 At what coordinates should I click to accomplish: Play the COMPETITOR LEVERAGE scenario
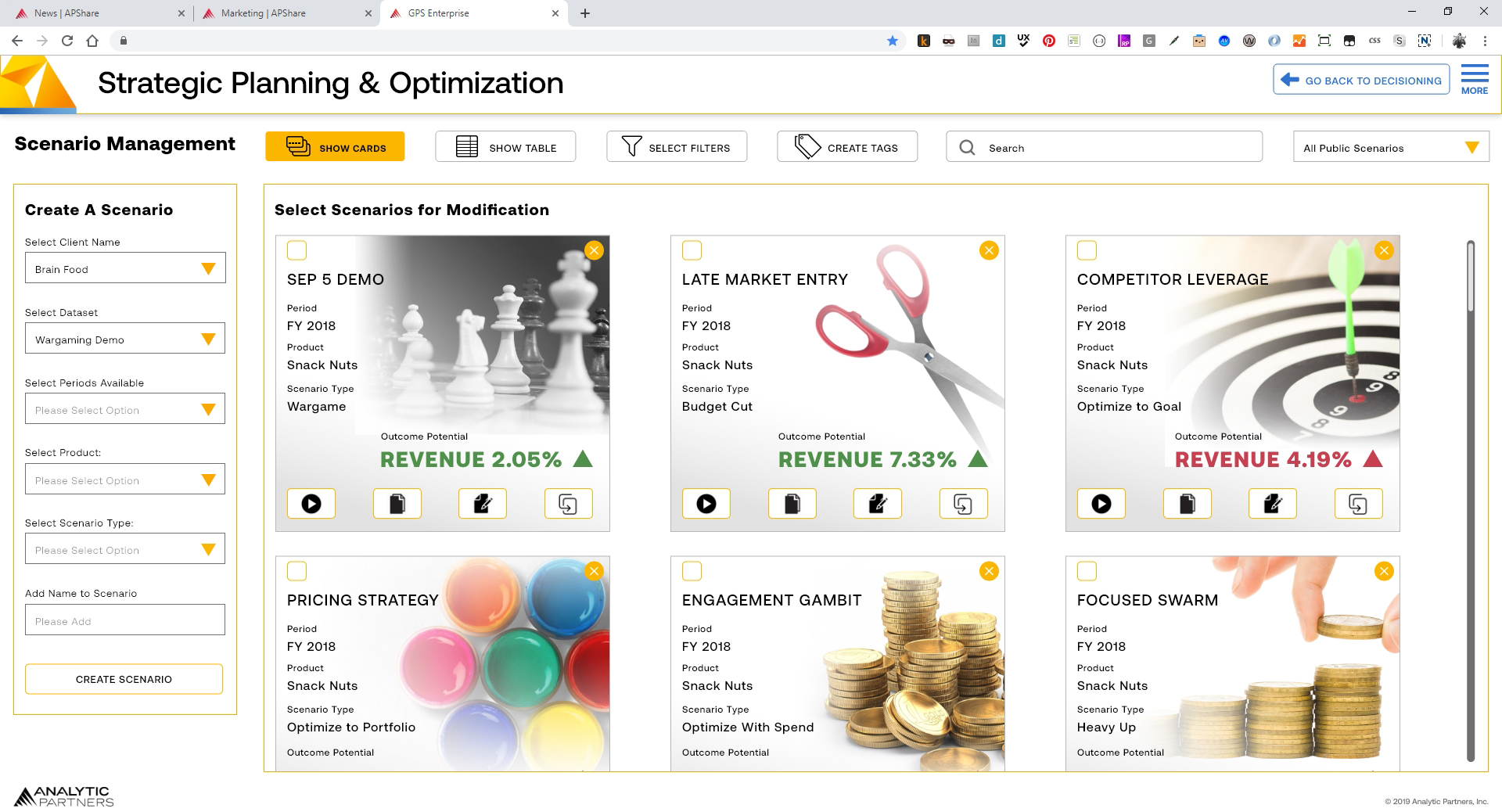pos(1101,504)
